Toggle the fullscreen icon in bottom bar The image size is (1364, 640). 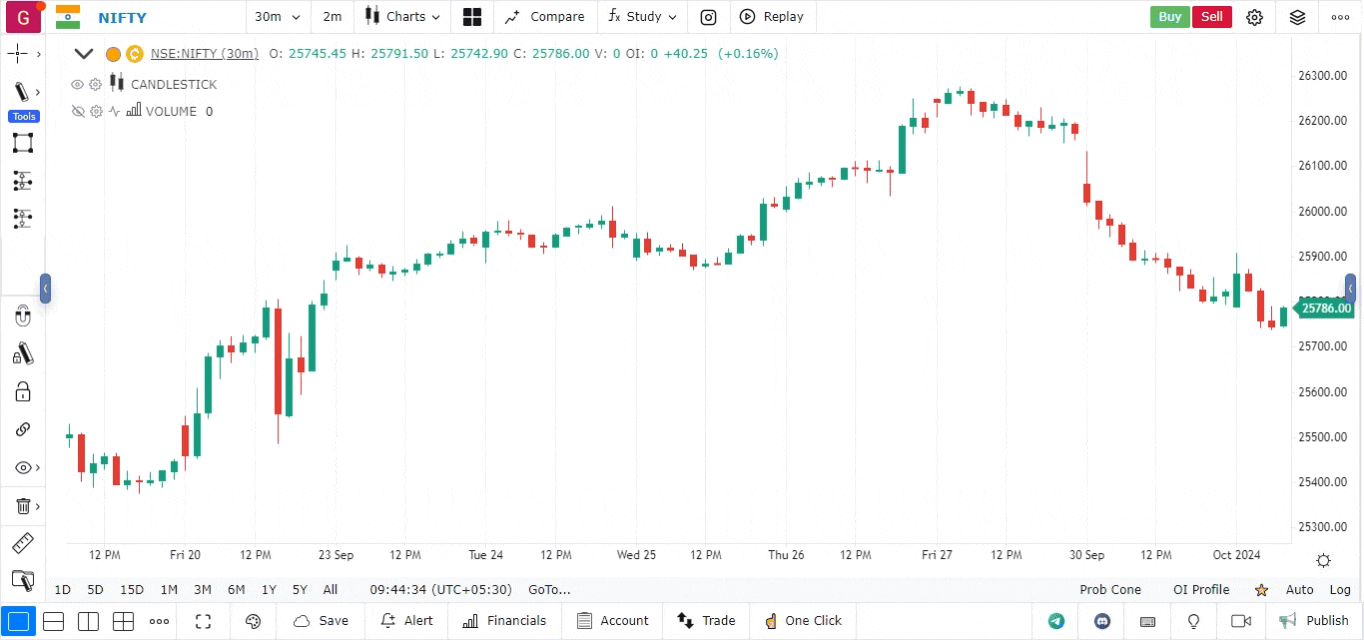tap(203, 621)
